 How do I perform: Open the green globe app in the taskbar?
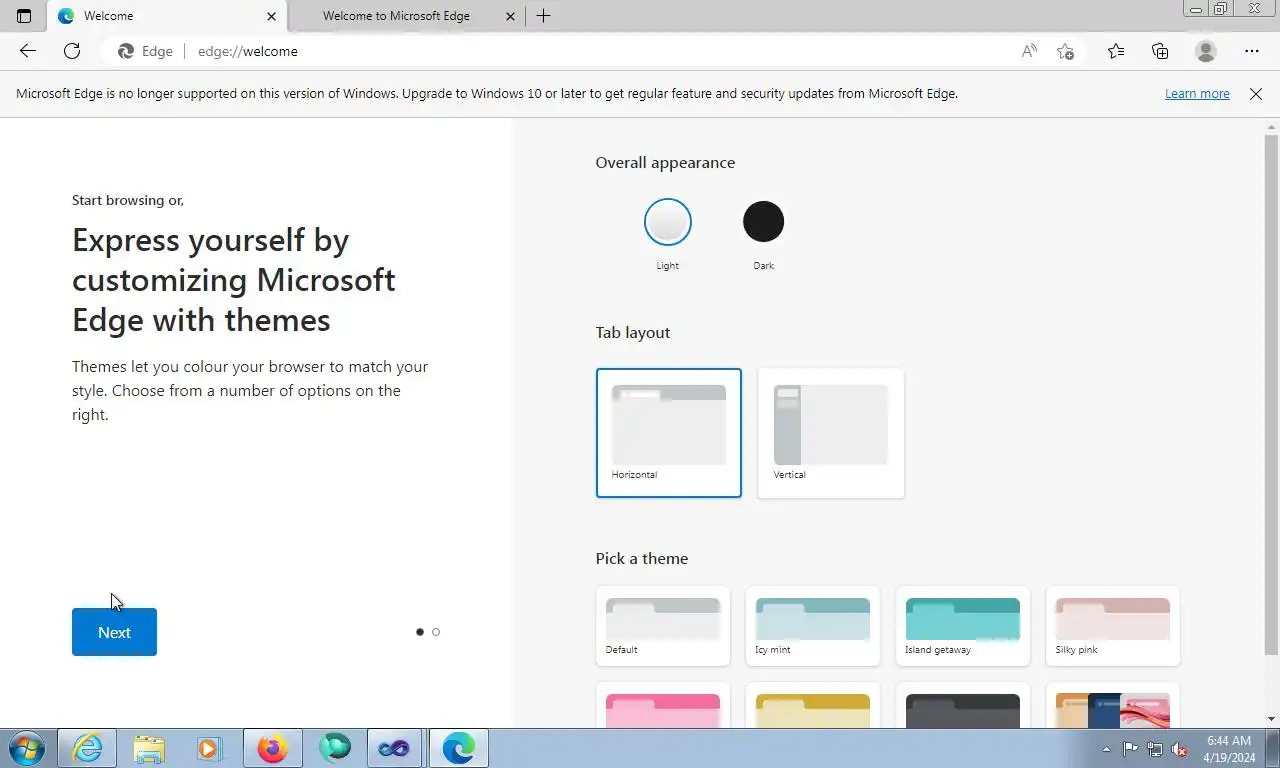click(x=334, y=748)
